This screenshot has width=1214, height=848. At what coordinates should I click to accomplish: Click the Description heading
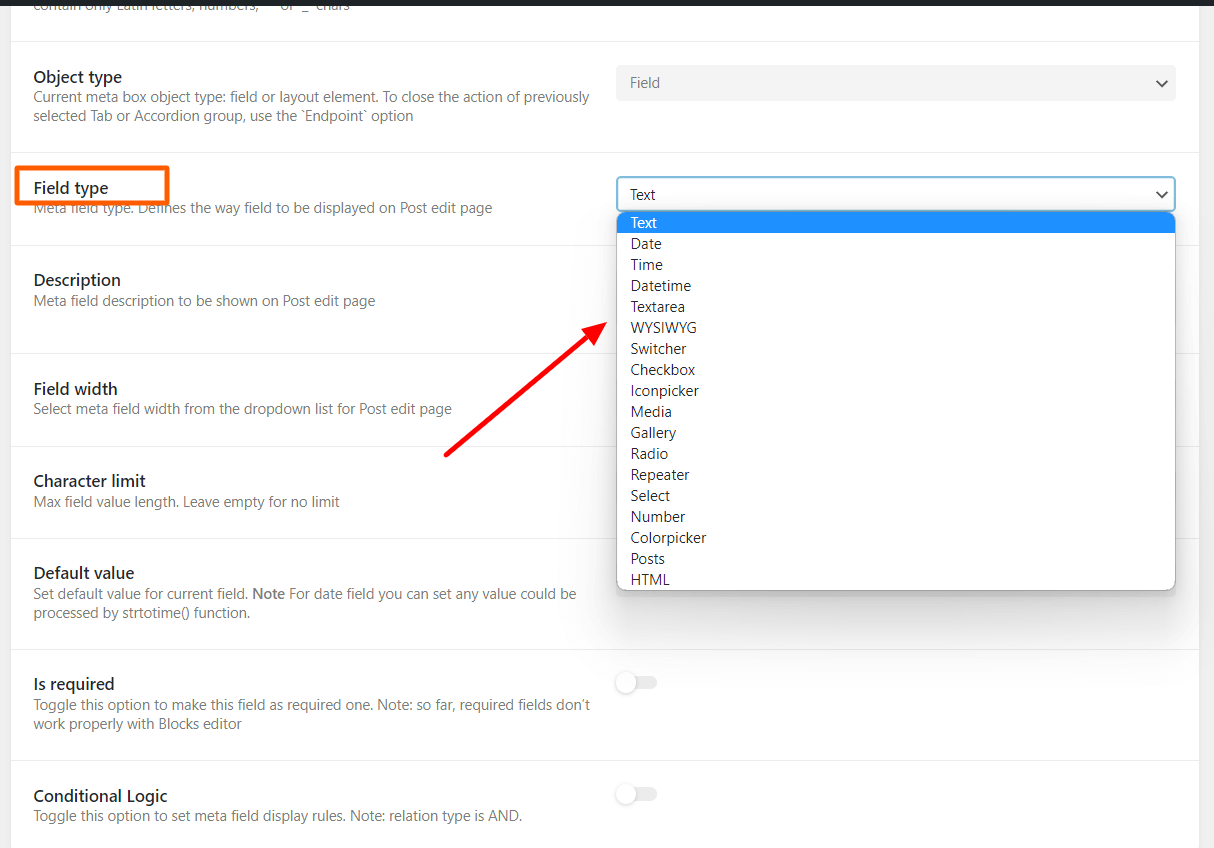77,280
